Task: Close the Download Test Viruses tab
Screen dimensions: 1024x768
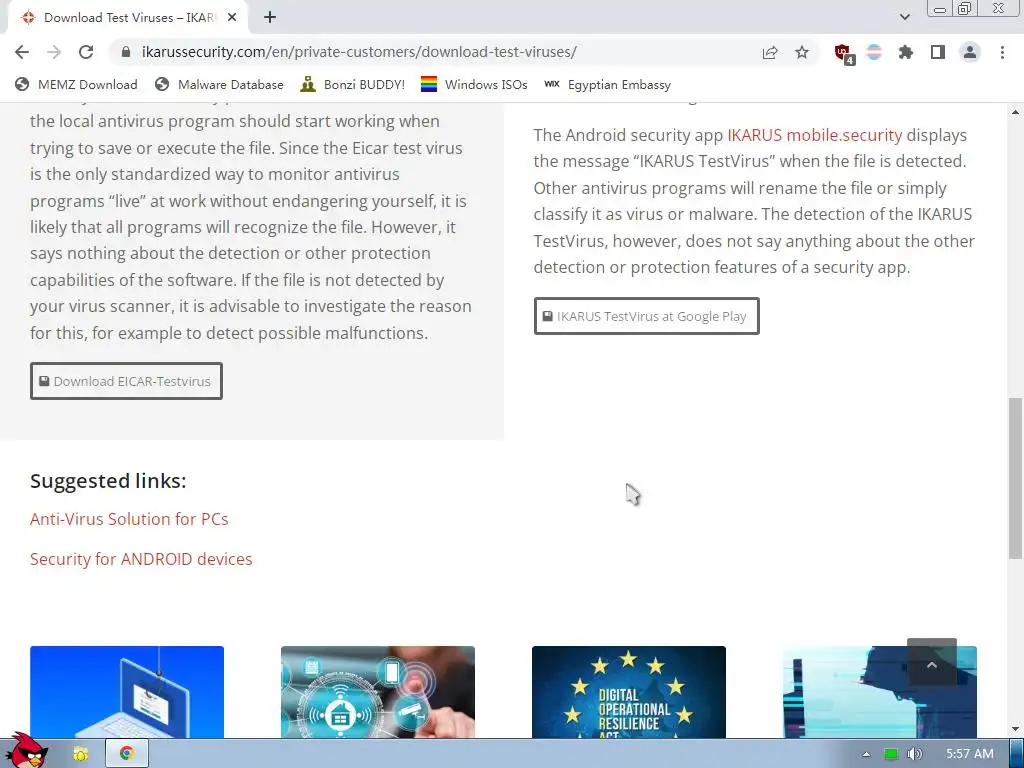Action: (232, 18)
